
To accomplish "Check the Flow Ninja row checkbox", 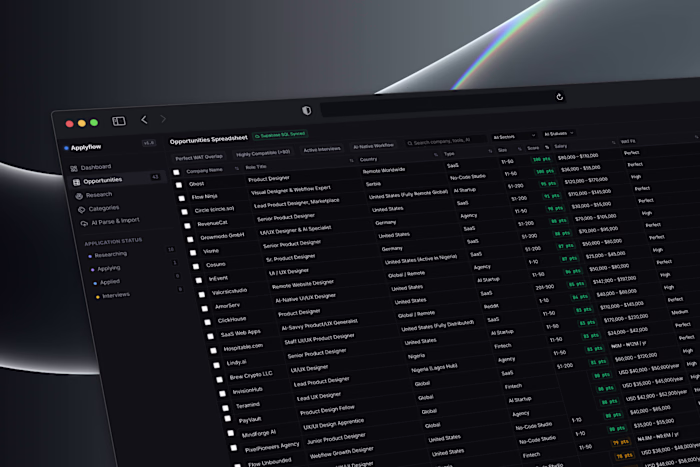I will pos(182,198).
